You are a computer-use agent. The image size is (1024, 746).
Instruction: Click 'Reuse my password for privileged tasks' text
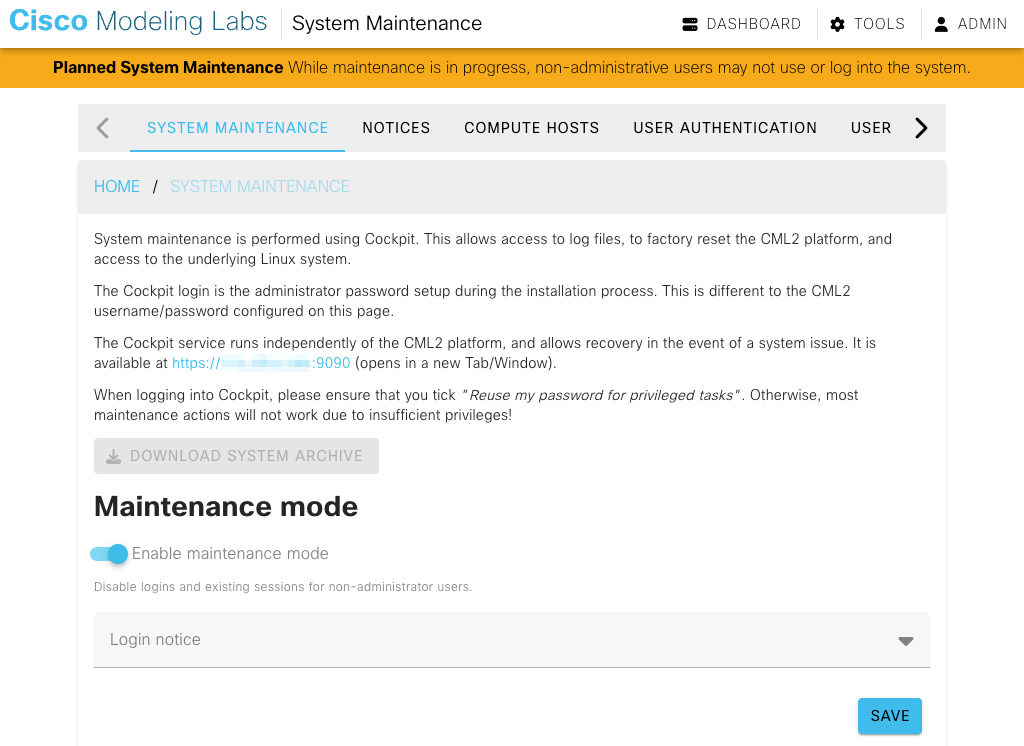601,396
